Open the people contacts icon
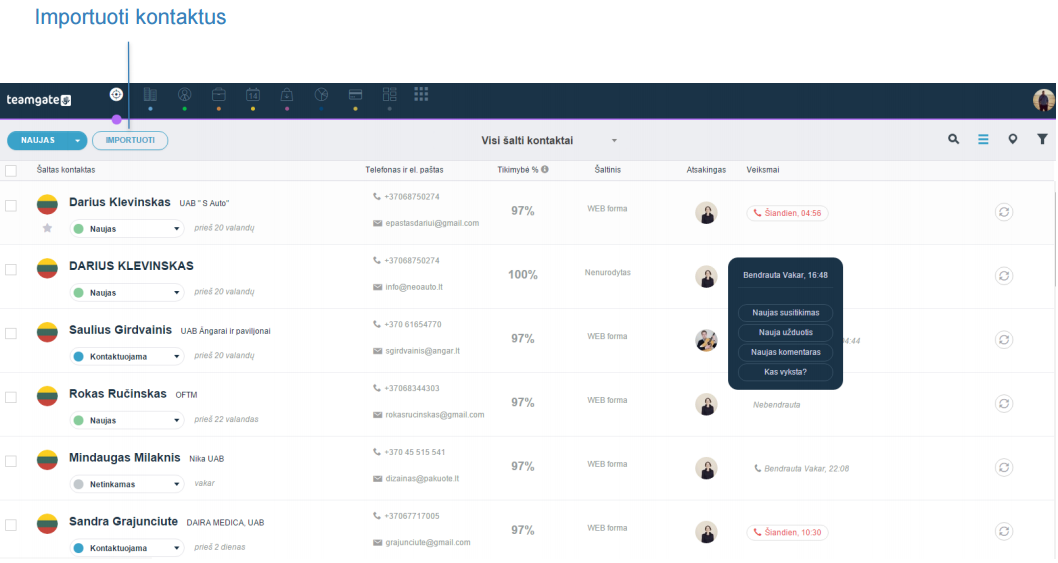Screen dimensions: 1058x563 coord(184,95)
